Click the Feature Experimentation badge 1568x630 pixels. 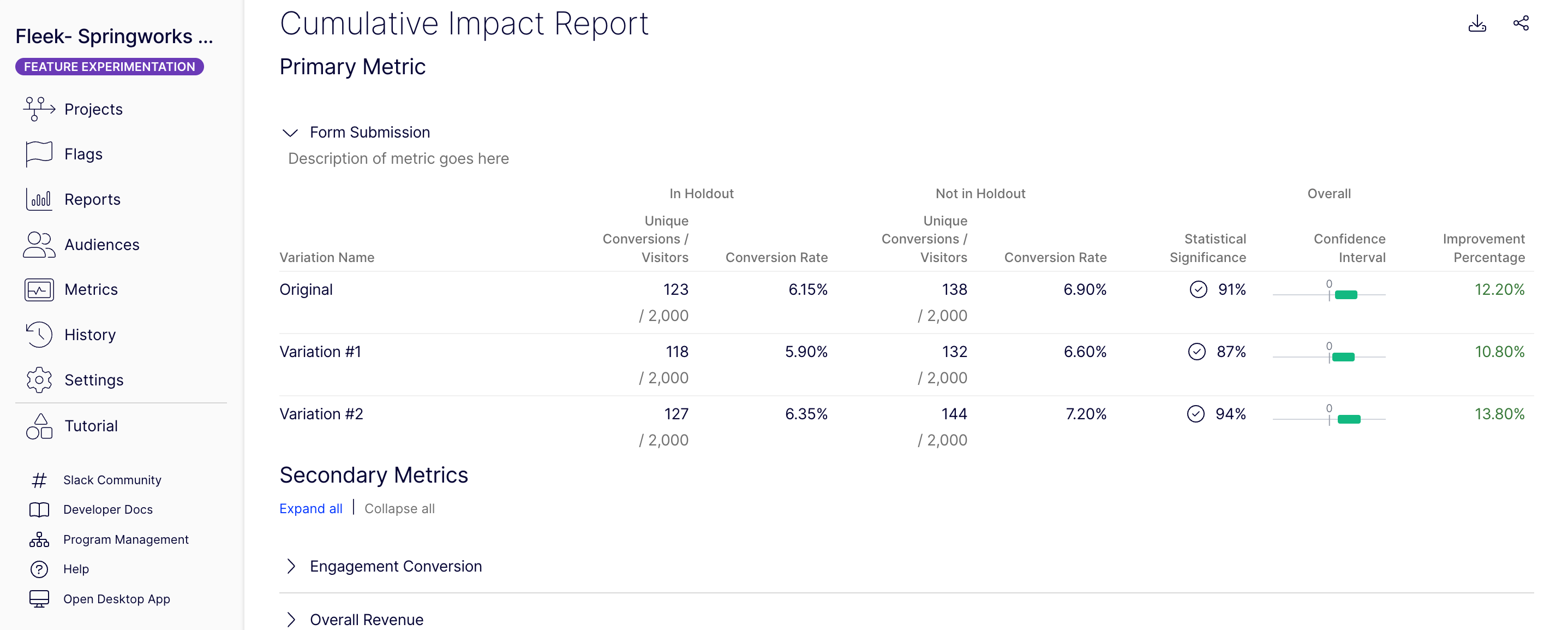click(110, 67)
